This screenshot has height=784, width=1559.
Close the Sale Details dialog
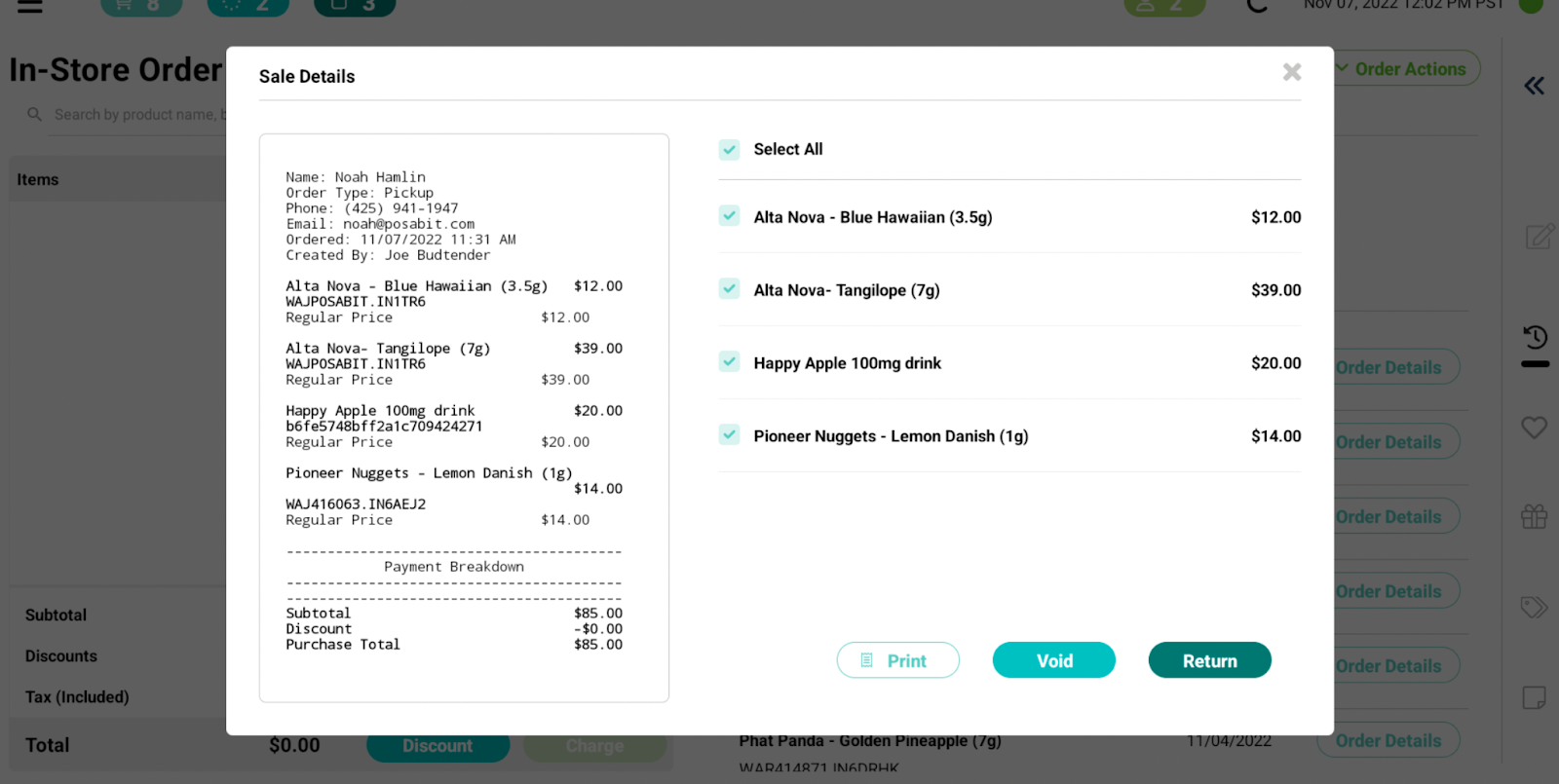coord(1292,72)
